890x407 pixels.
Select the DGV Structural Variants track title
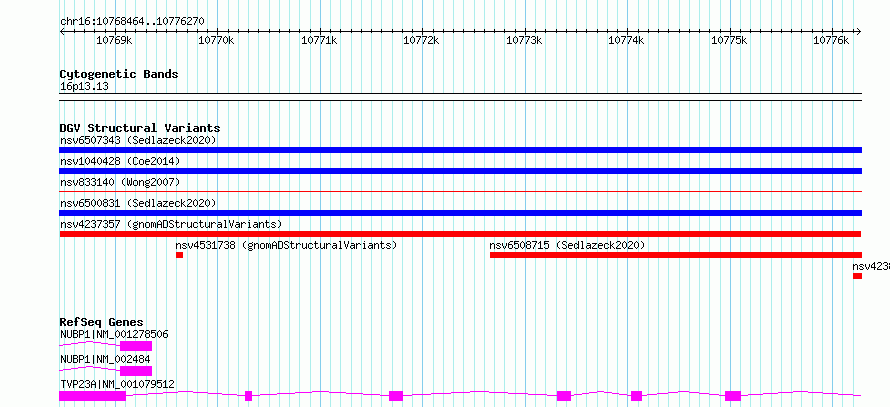click(140, 128)
